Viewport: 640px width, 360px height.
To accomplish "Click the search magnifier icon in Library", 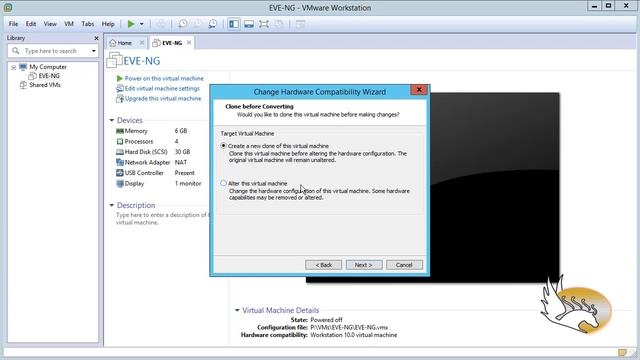I will 16,51.
